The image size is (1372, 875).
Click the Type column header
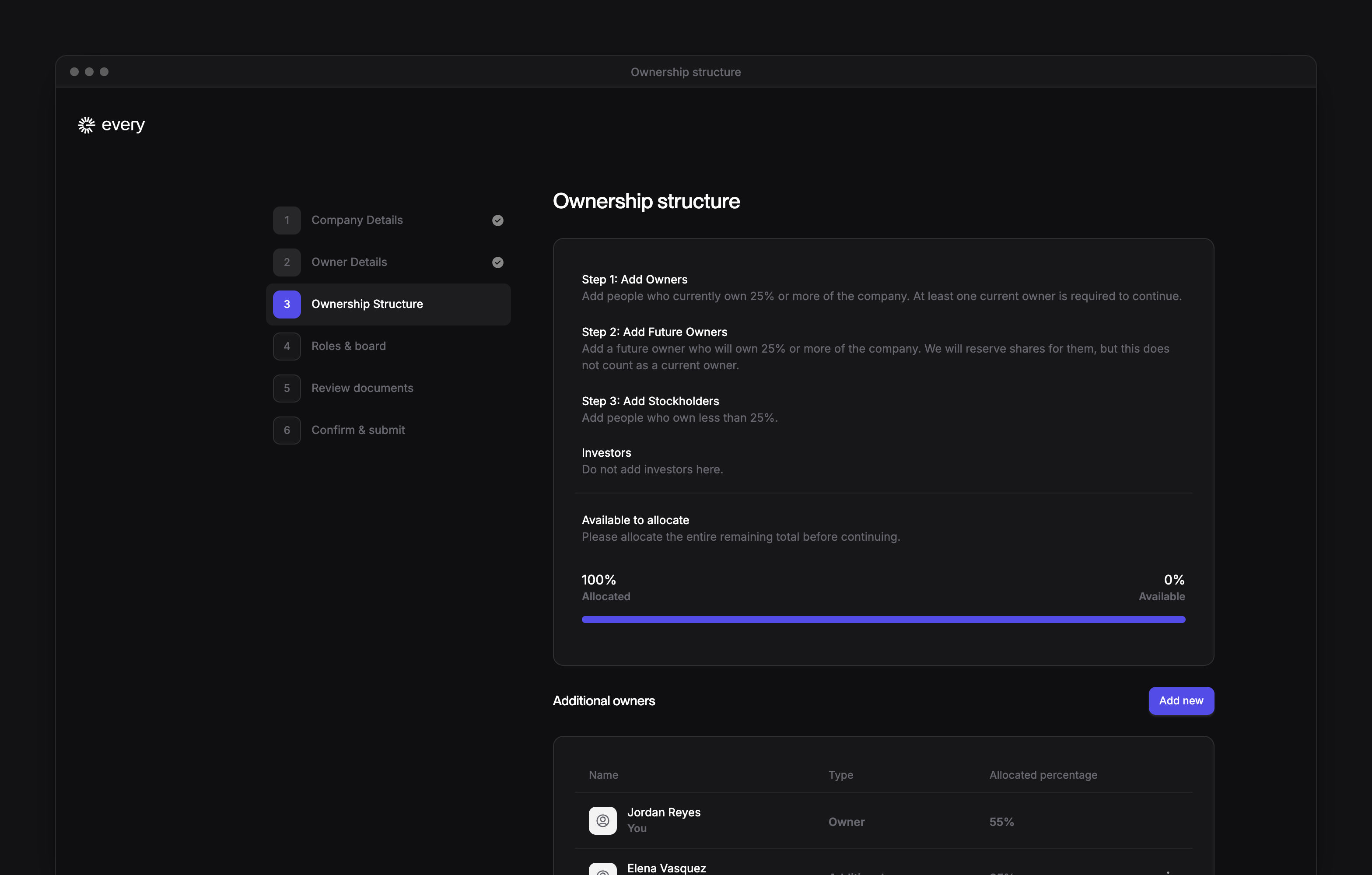click(841, 775)
